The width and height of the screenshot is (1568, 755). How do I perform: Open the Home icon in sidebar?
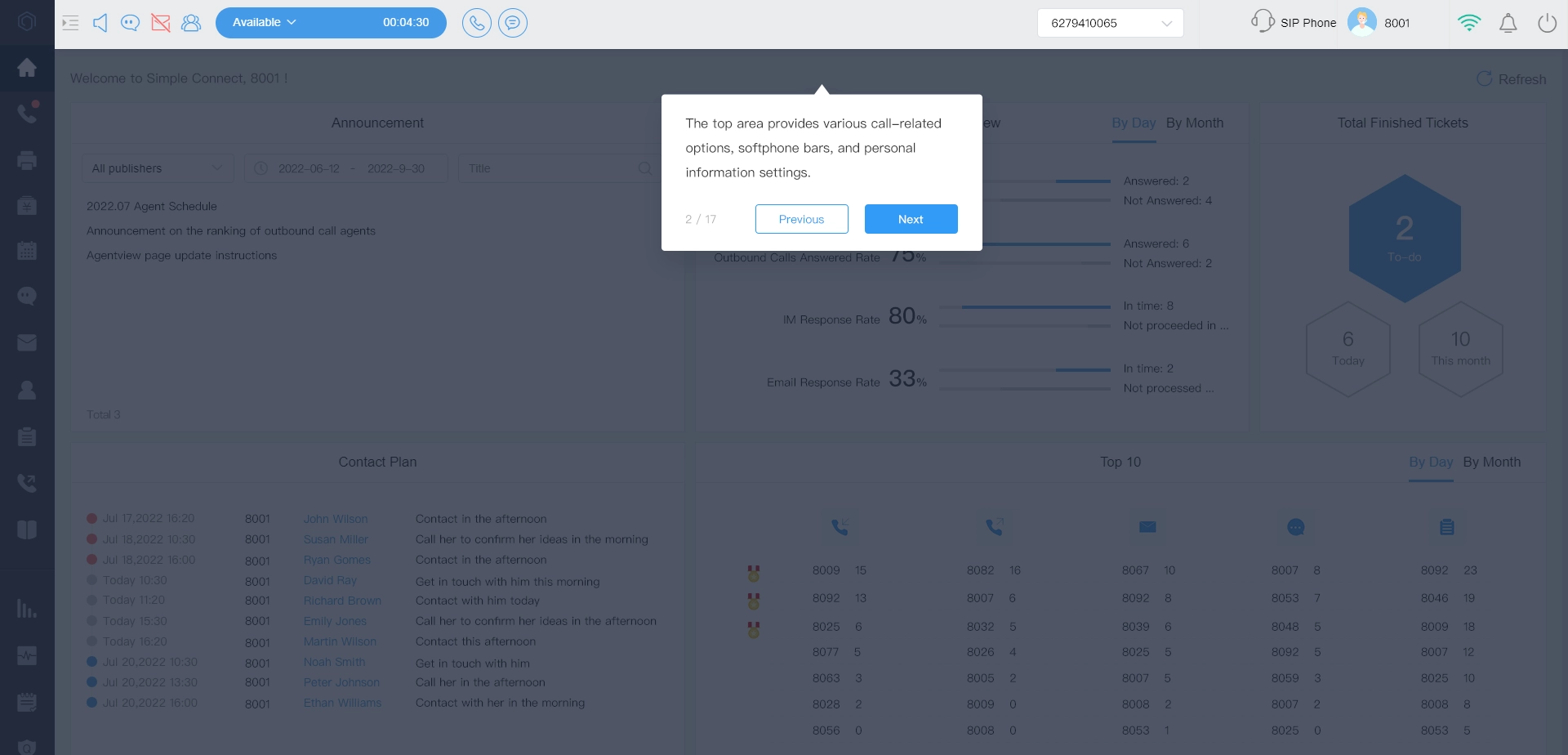pyautogui.click(x=27, y=68)
